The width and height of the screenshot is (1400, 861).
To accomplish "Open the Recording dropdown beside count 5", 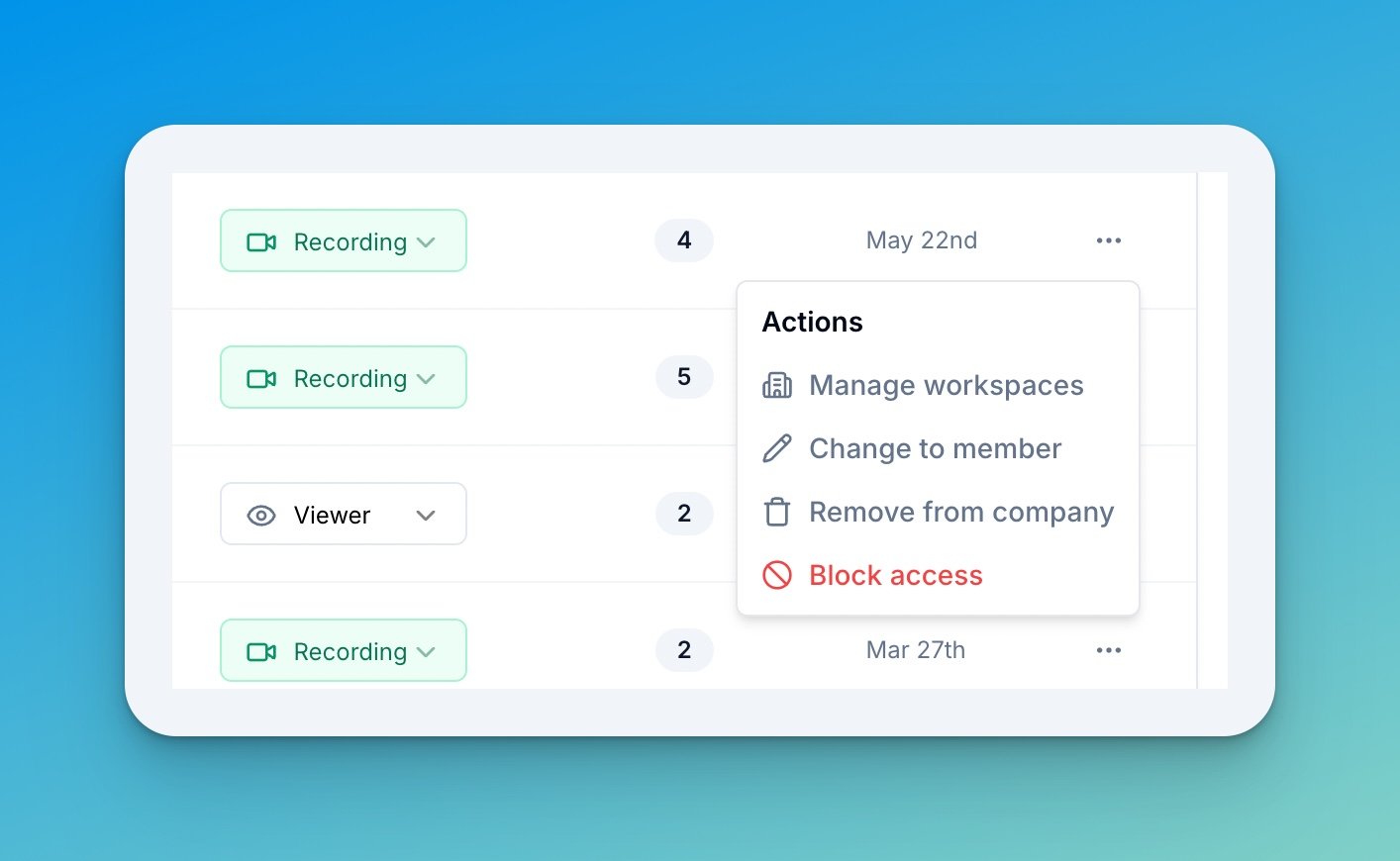I will (343, 377).
